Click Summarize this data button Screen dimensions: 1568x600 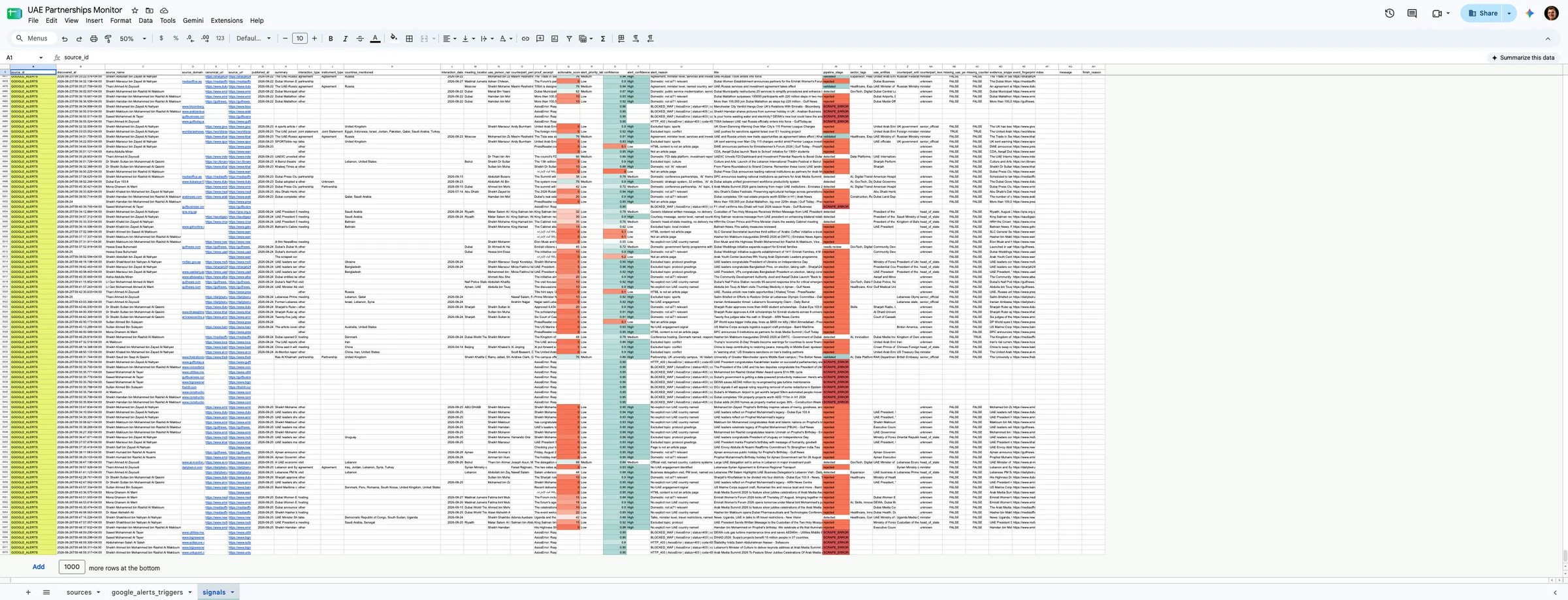[1523, 57]
